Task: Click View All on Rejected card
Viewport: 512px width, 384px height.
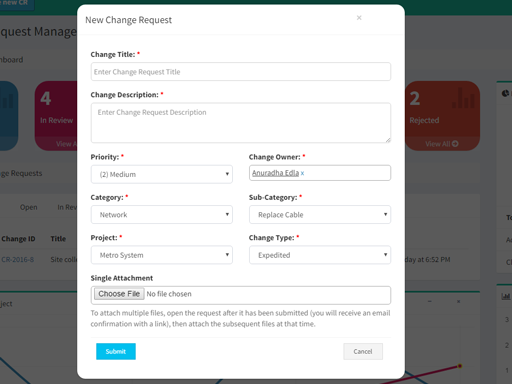Action: pyautogui.click(x=442, y=144)
